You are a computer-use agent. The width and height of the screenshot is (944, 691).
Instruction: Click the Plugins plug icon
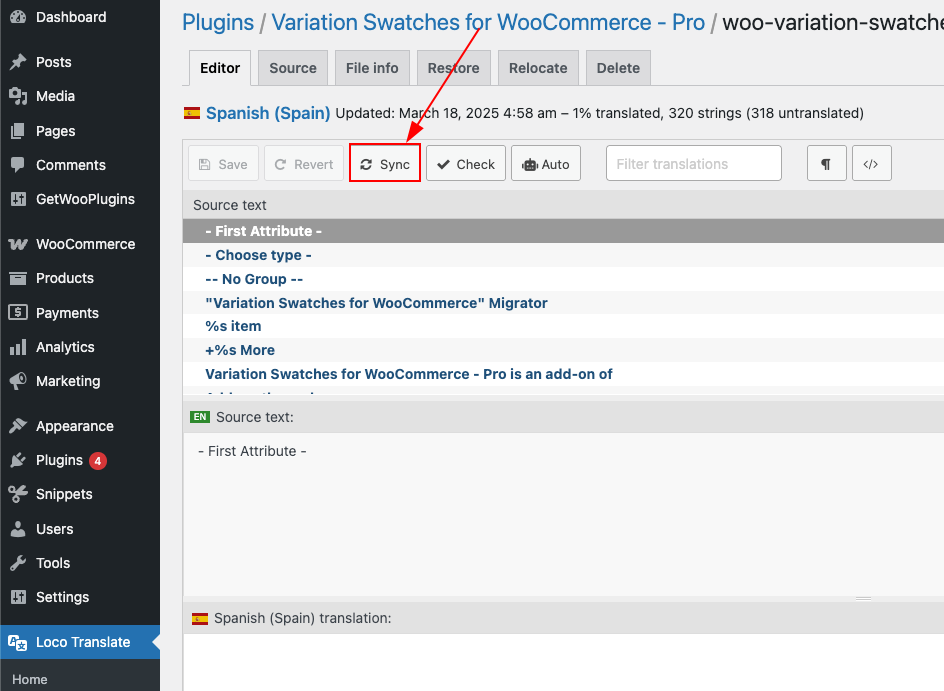(18, 460)
